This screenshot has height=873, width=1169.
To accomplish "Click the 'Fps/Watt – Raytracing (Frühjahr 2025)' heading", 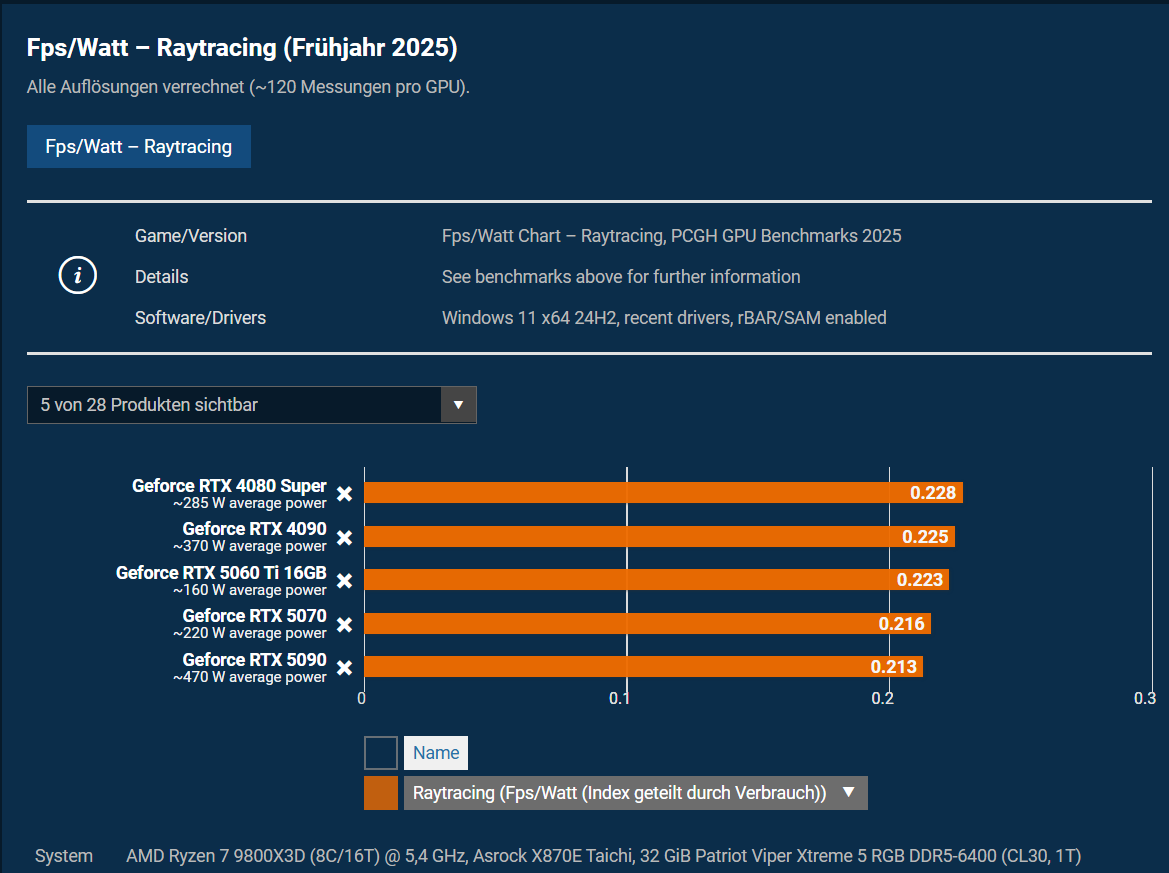I will click(242, 48).
